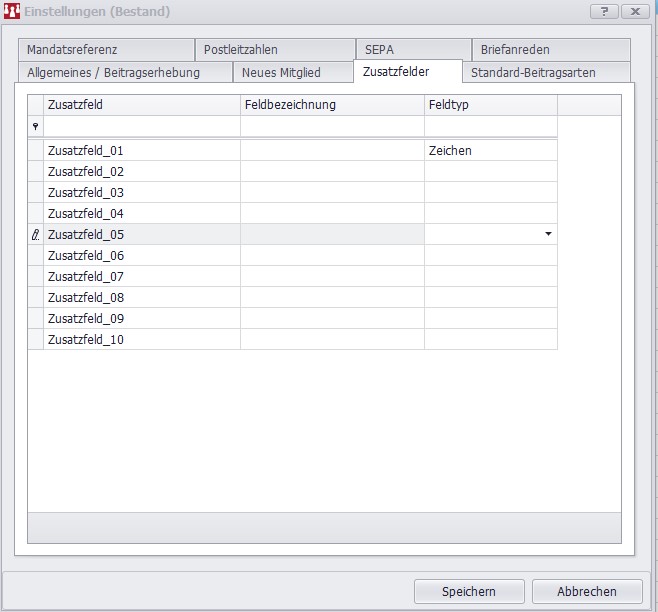658x612 pixels.
Task: Select the Zeichen Feldtyp cell of Zusatzfeld_01
Action: coord(490,151)
